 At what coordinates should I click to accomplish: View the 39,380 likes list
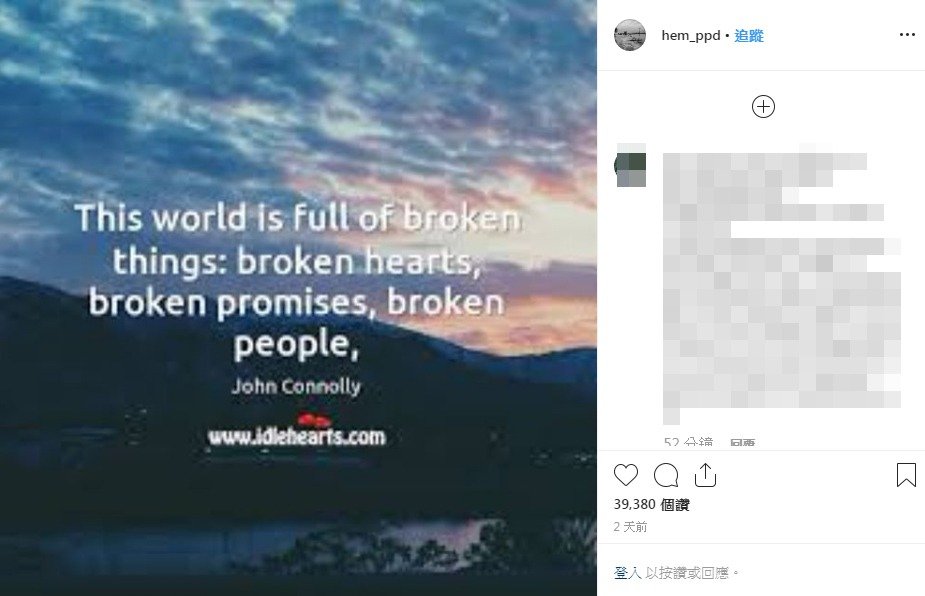point(651,505)
